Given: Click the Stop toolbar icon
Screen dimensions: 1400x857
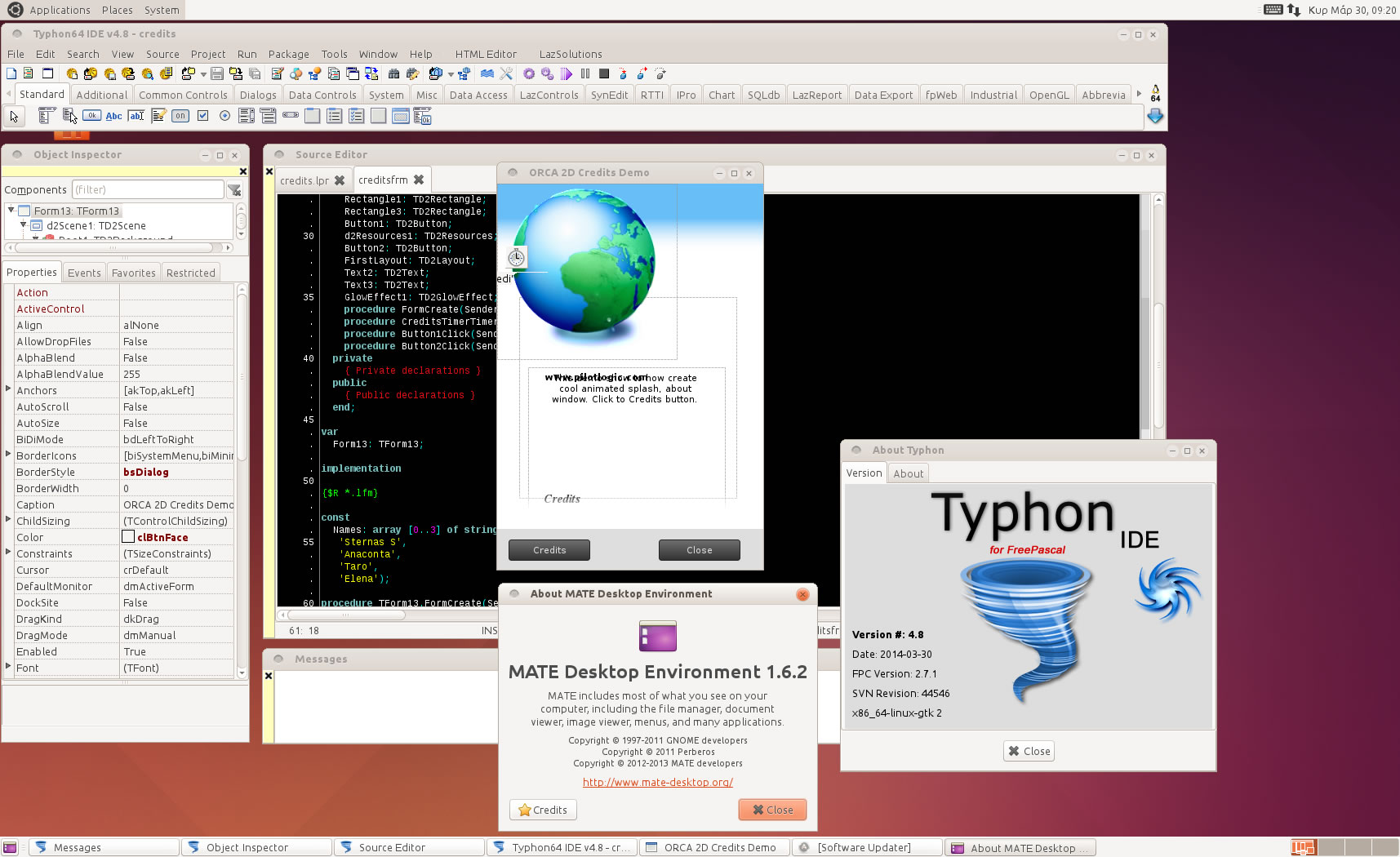Looking at the screenshot, I should tap(604, 73).
